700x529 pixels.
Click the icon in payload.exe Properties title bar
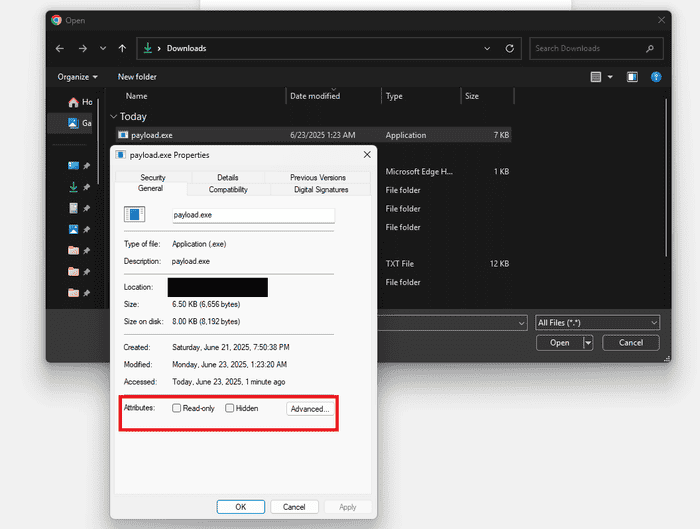pos(120,155)
